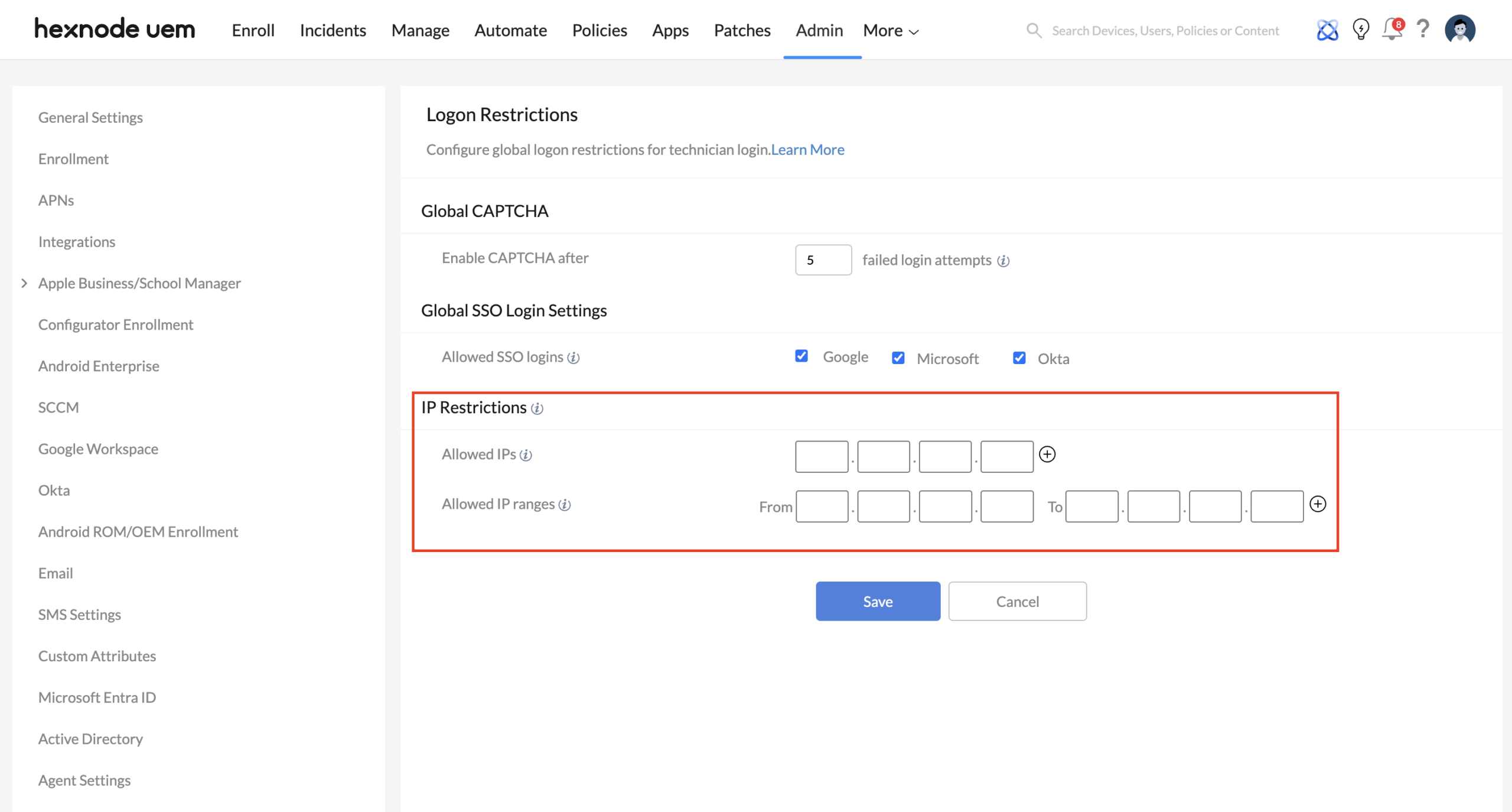Switch to the Policies tab
This screenshot has height=812, width=1512.
[599, 30]
